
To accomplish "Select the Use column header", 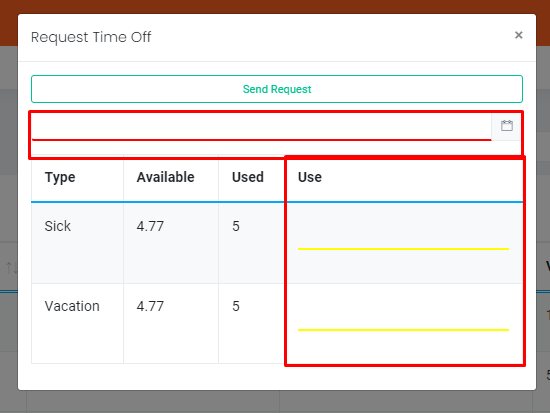I will pyautogui.click(x=310, y=177).
